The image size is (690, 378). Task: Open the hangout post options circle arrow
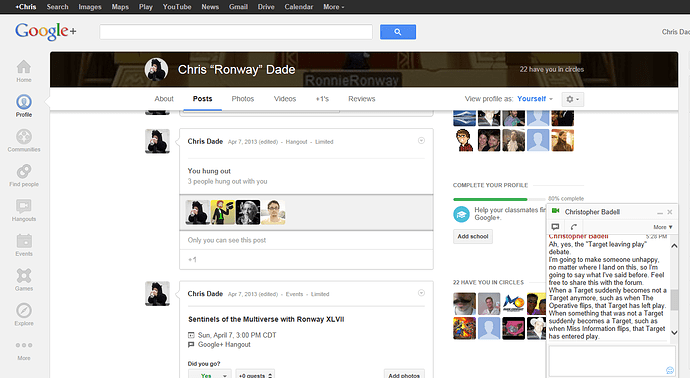pos(421,141)
